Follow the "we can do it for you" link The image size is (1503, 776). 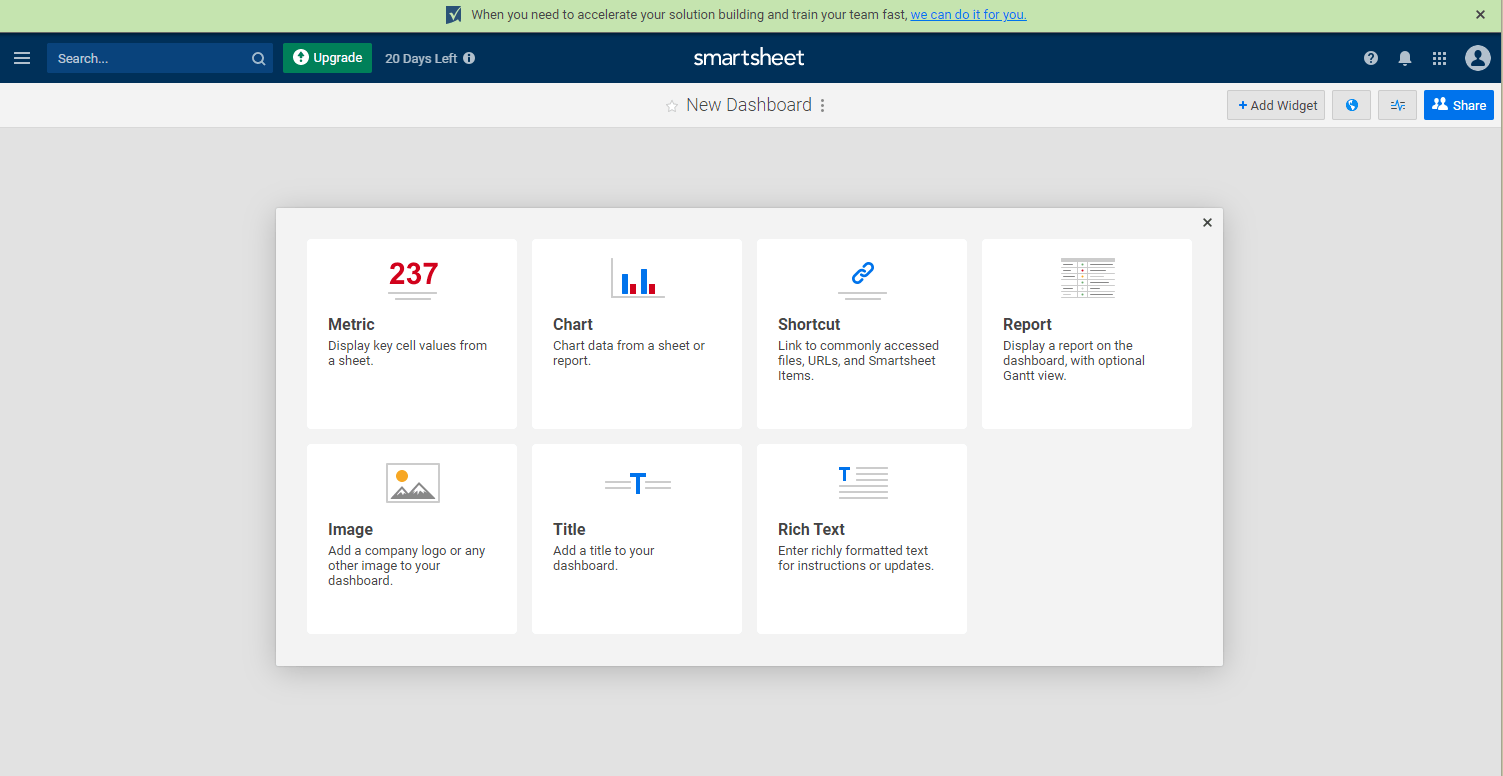tap(968, 15)
